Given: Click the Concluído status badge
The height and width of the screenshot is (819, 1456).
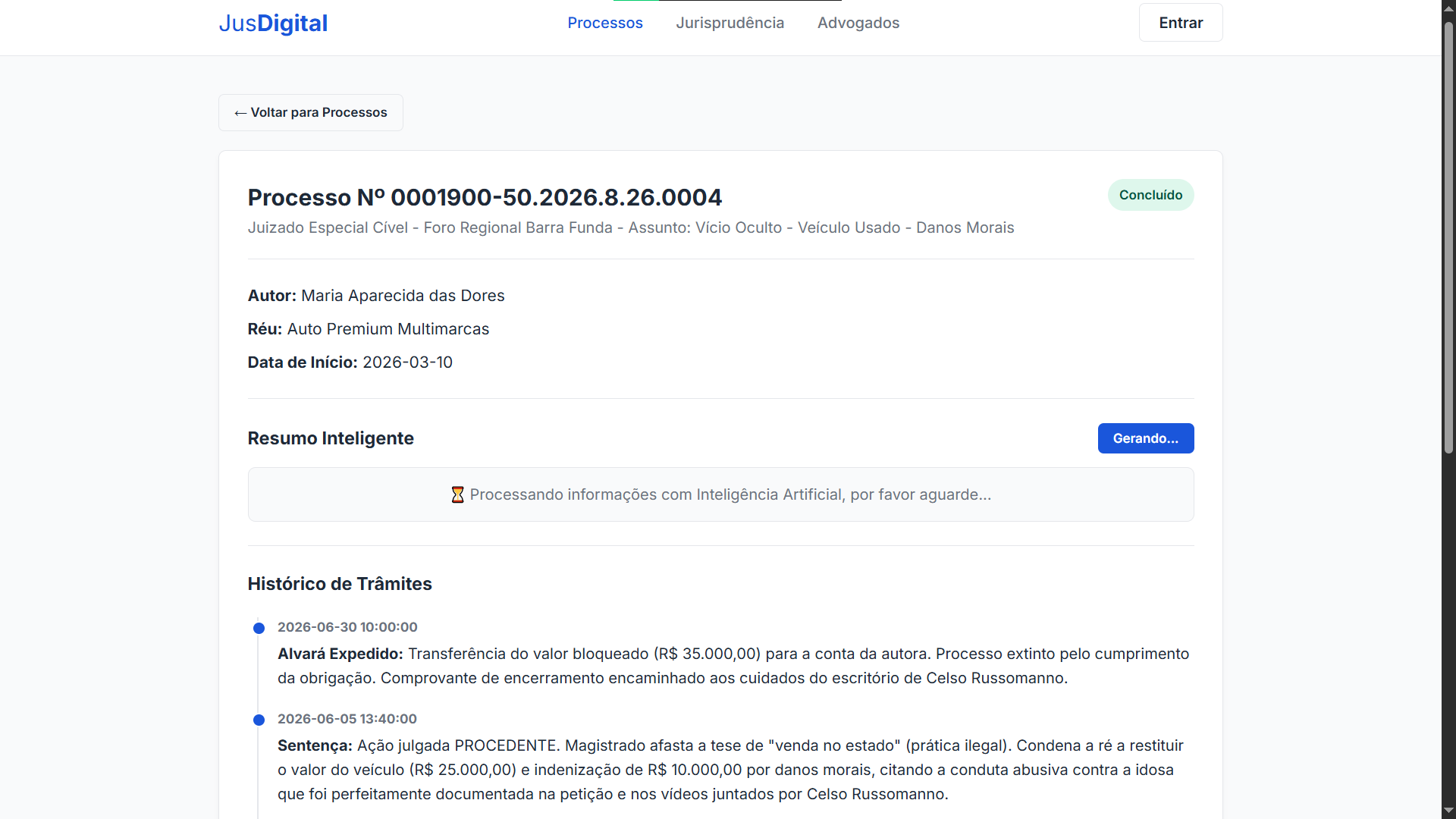Looking at the screenshot, I should (x=1150, y=195).
